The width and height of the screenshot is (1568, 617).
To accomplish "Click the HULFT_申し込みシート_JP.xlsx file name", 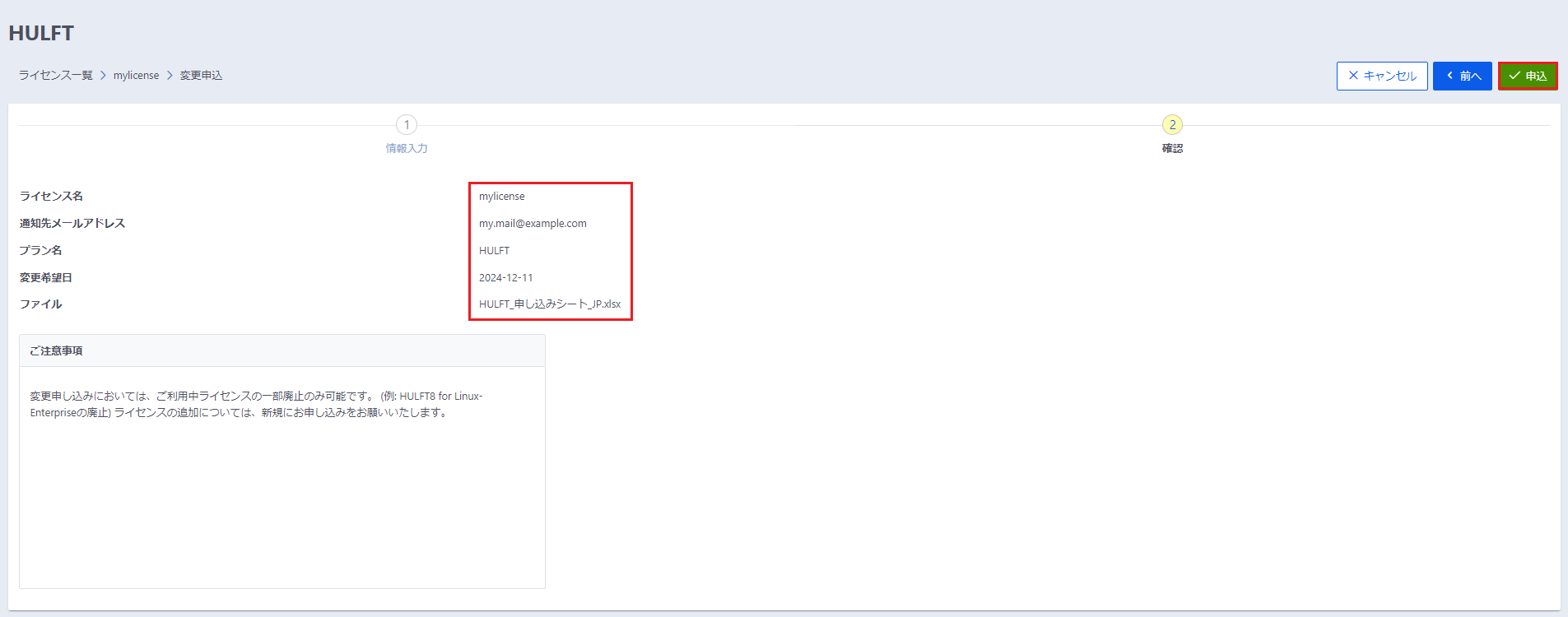I will tap(550, 304).
